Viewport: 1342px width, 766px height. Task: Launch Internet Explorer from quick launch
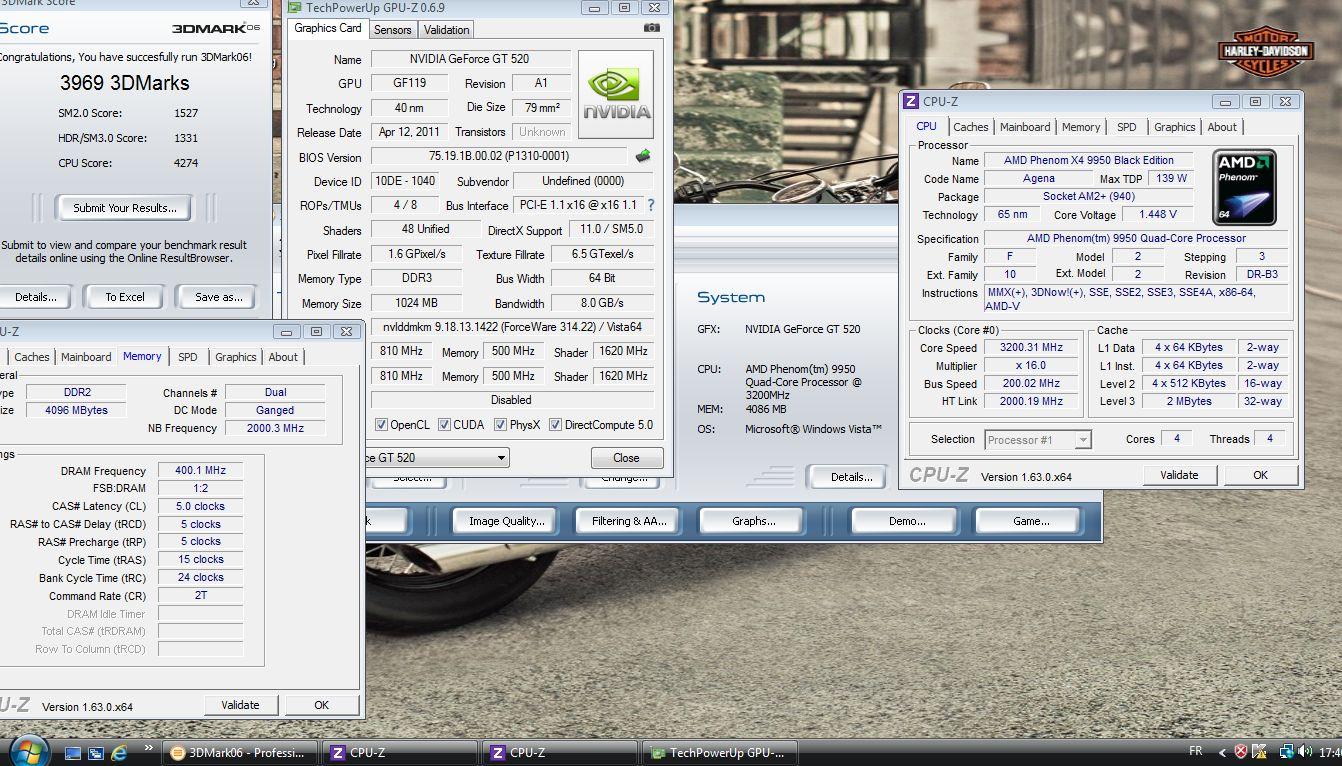(x=120, y=753)
